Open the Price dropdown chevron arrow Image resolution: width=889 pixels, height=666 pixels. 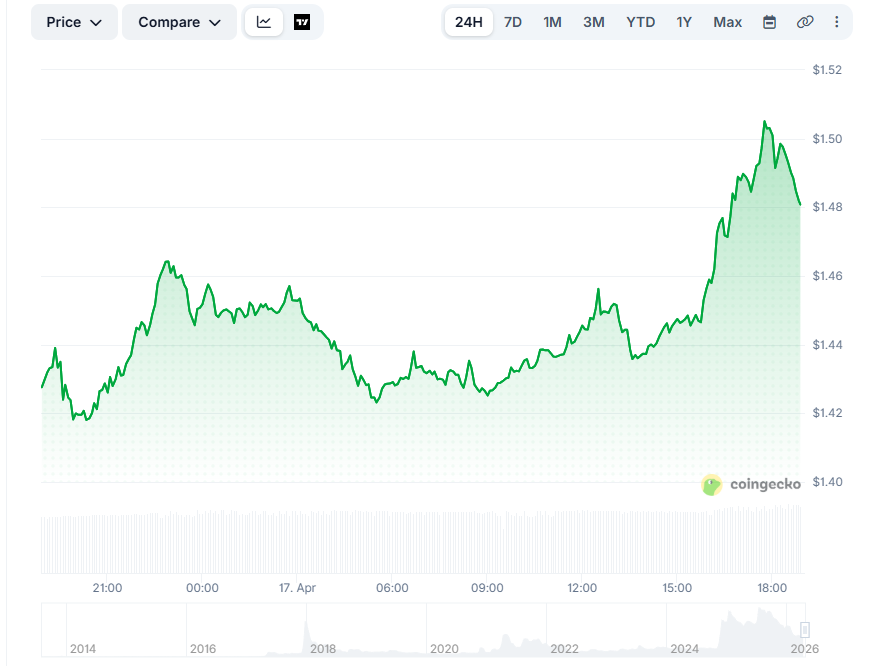click(97, 22)
